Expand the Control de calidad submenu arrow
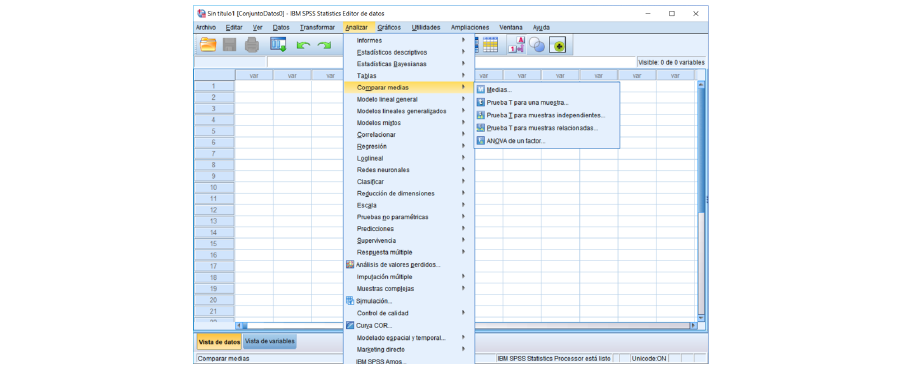900x371 pixels. (x=463, y=313)
